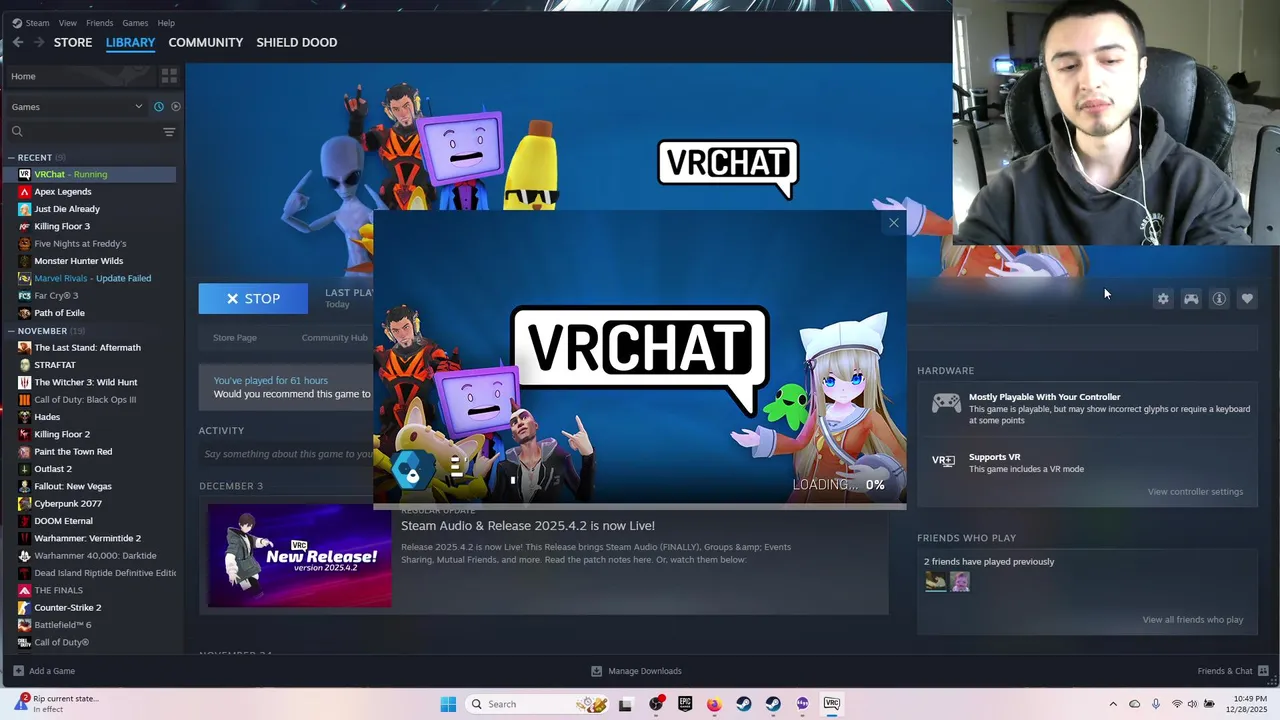Open Steam Audio & Release 2025.4.2 post
Screen dimensions: 1280x720
coord(528,526)
